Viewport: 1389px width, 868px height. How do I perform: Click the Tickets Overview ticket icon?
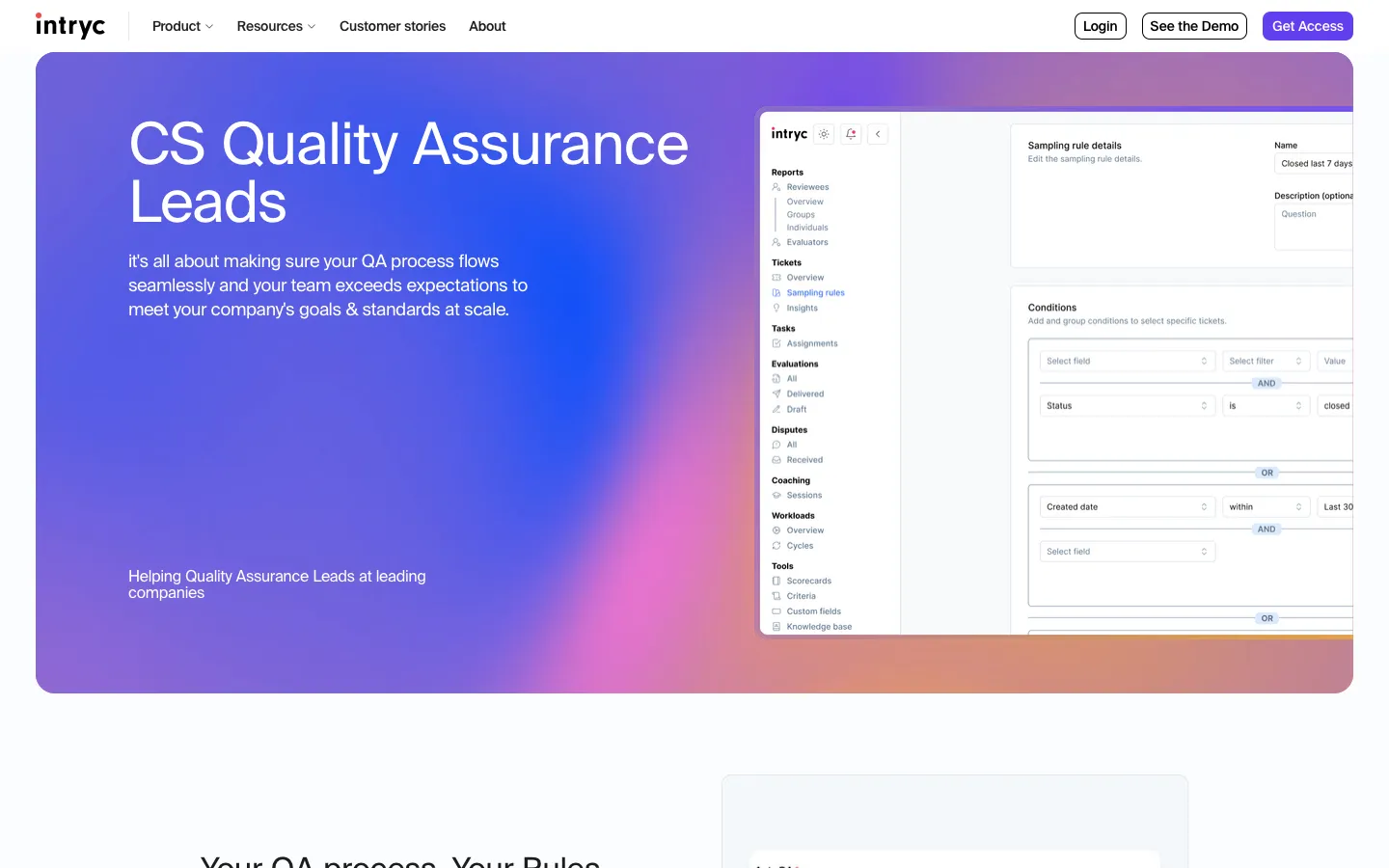[x=776, y=278]
